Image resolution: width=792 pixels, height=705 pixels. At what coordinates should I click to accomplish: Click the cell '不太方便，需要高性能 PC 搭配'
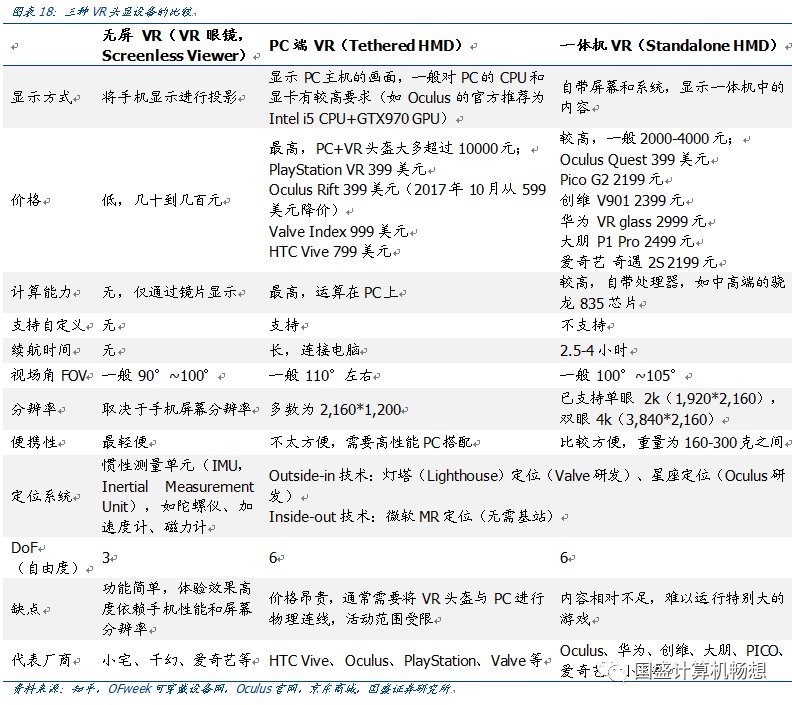(371, 442)
